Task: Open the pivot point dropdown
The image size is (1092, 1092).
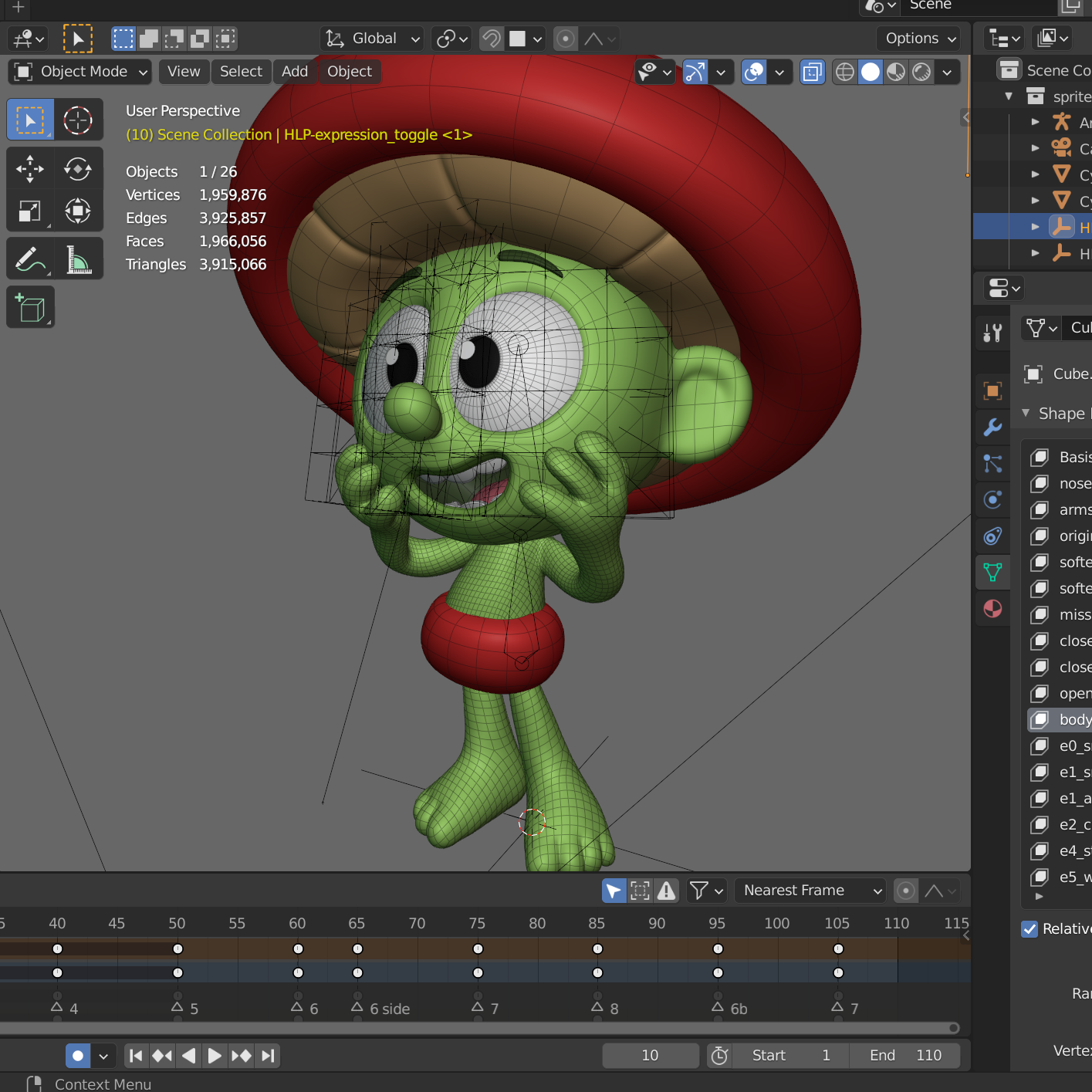Action: (451, 39)
